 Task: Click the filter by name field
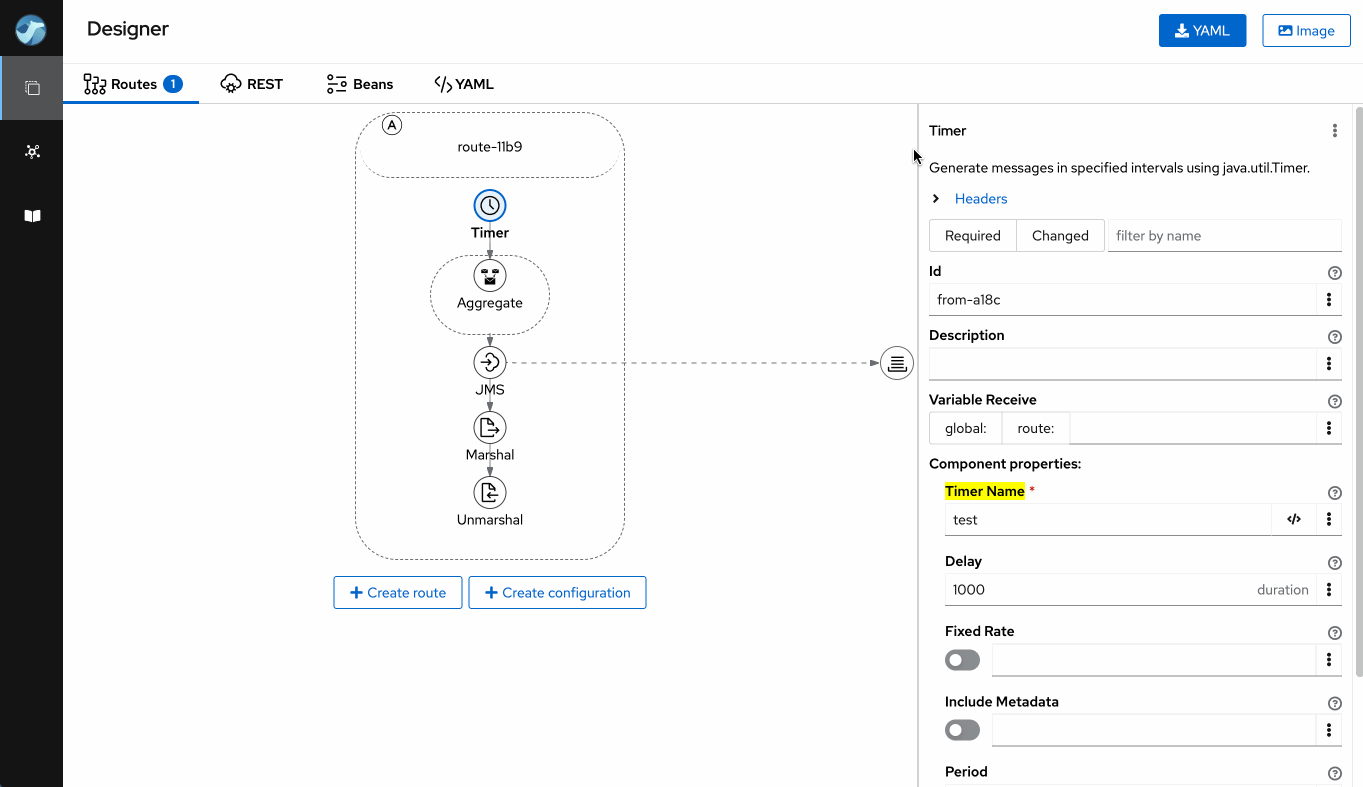click(x=1224, y=236)
